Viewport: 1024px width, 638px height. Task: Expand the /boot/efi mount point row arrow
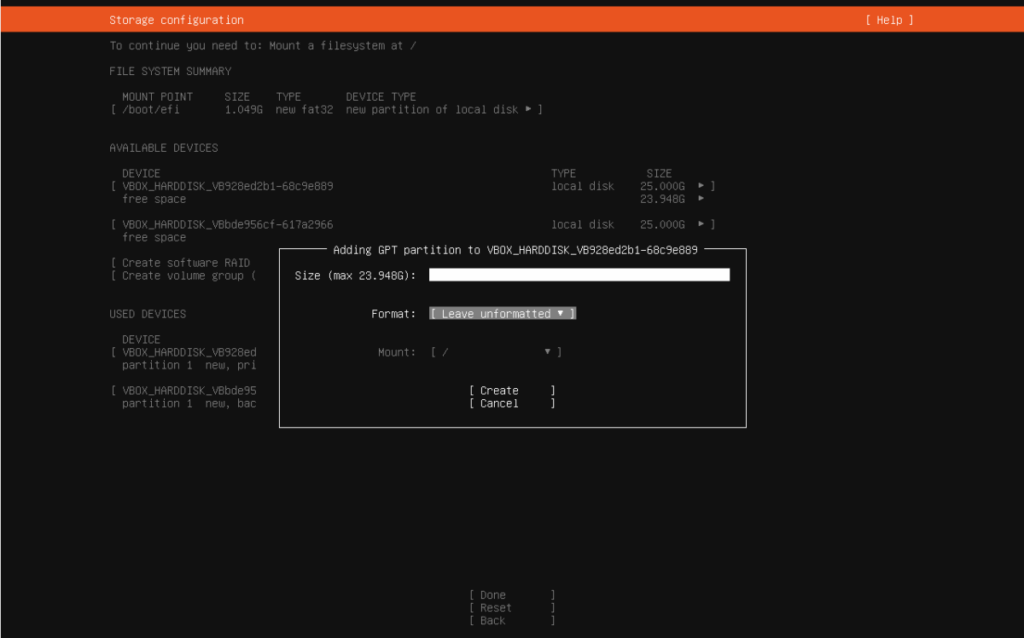[528, 109]
